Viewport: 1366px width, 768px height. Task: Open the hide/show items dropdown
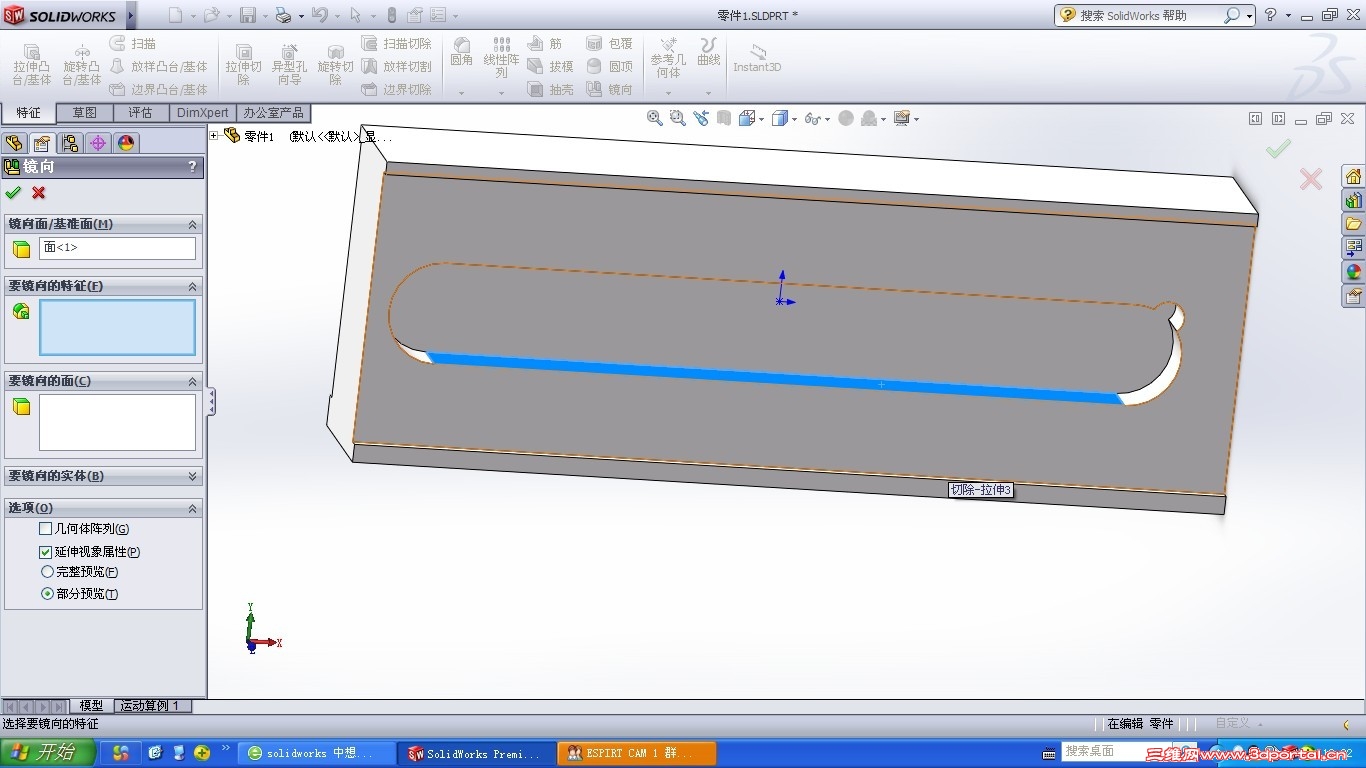[828, 119]
